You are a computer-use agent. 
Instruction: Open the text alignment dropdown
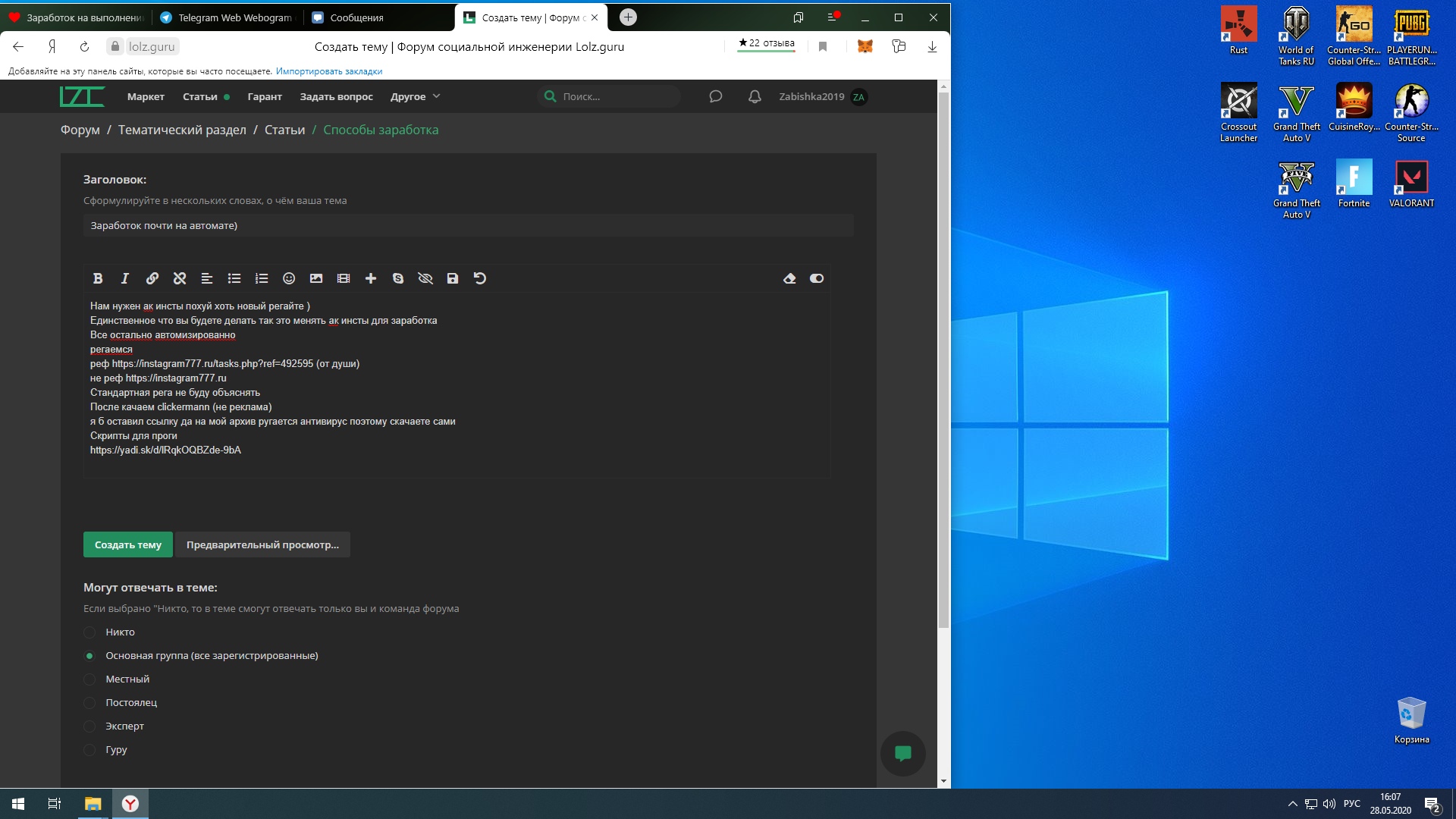pos(207,278)
